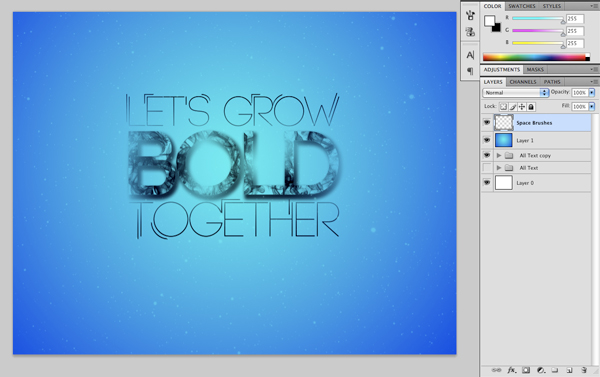Switch to the Styles tab
The height and width of the screenshot is (377, 600).
[x=551, y=6]
